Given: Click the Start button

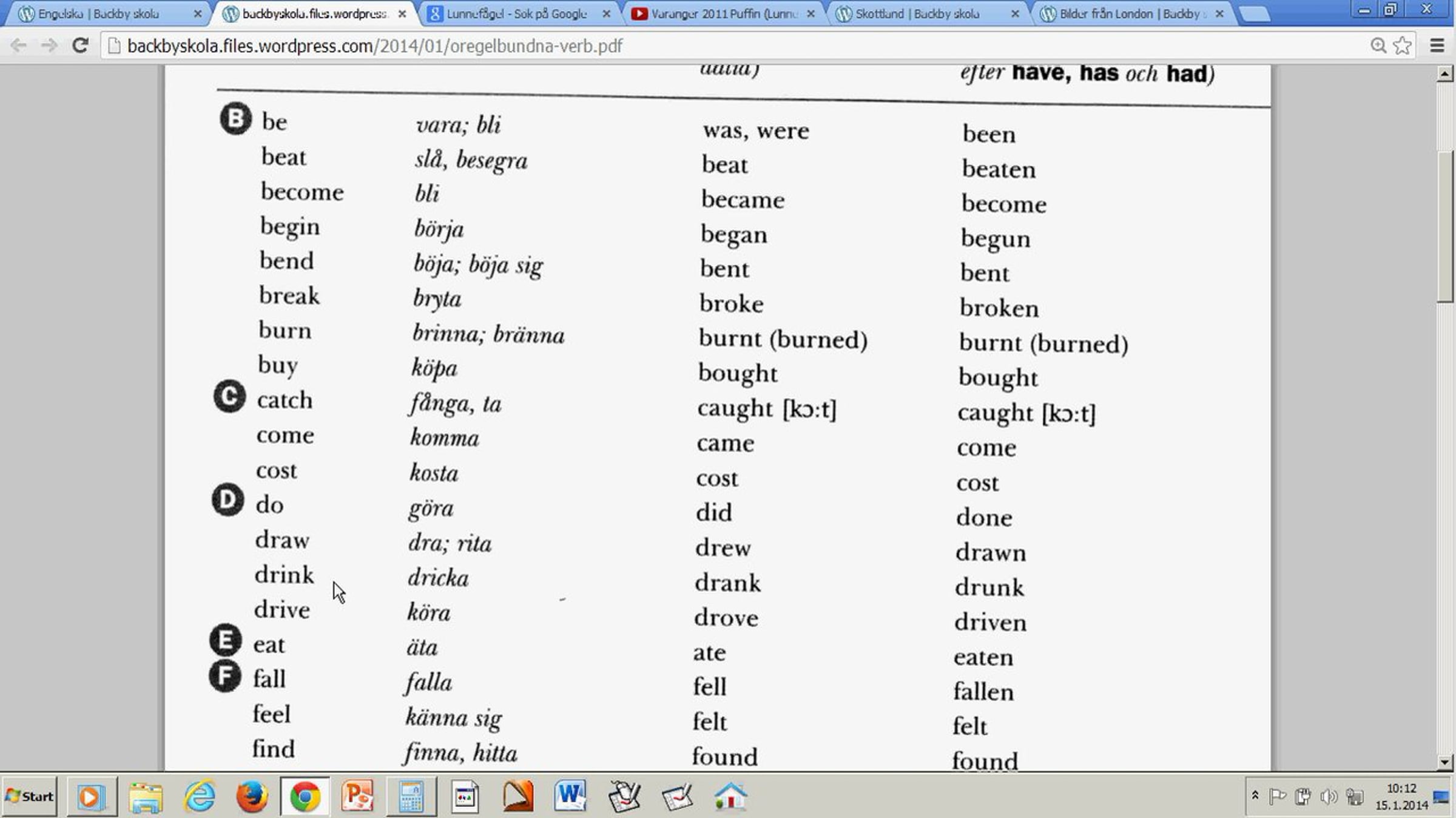Looking at the screenshot, I should pyautogui.click(x=29, y=796).
